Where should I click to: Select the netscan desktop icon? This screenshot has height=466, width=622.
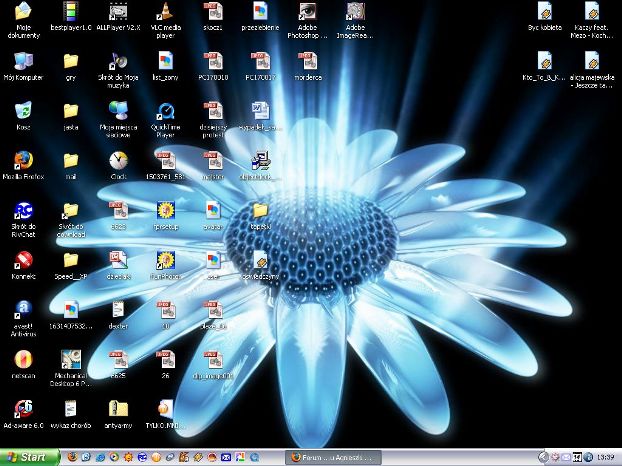click(x=23, y=359)
